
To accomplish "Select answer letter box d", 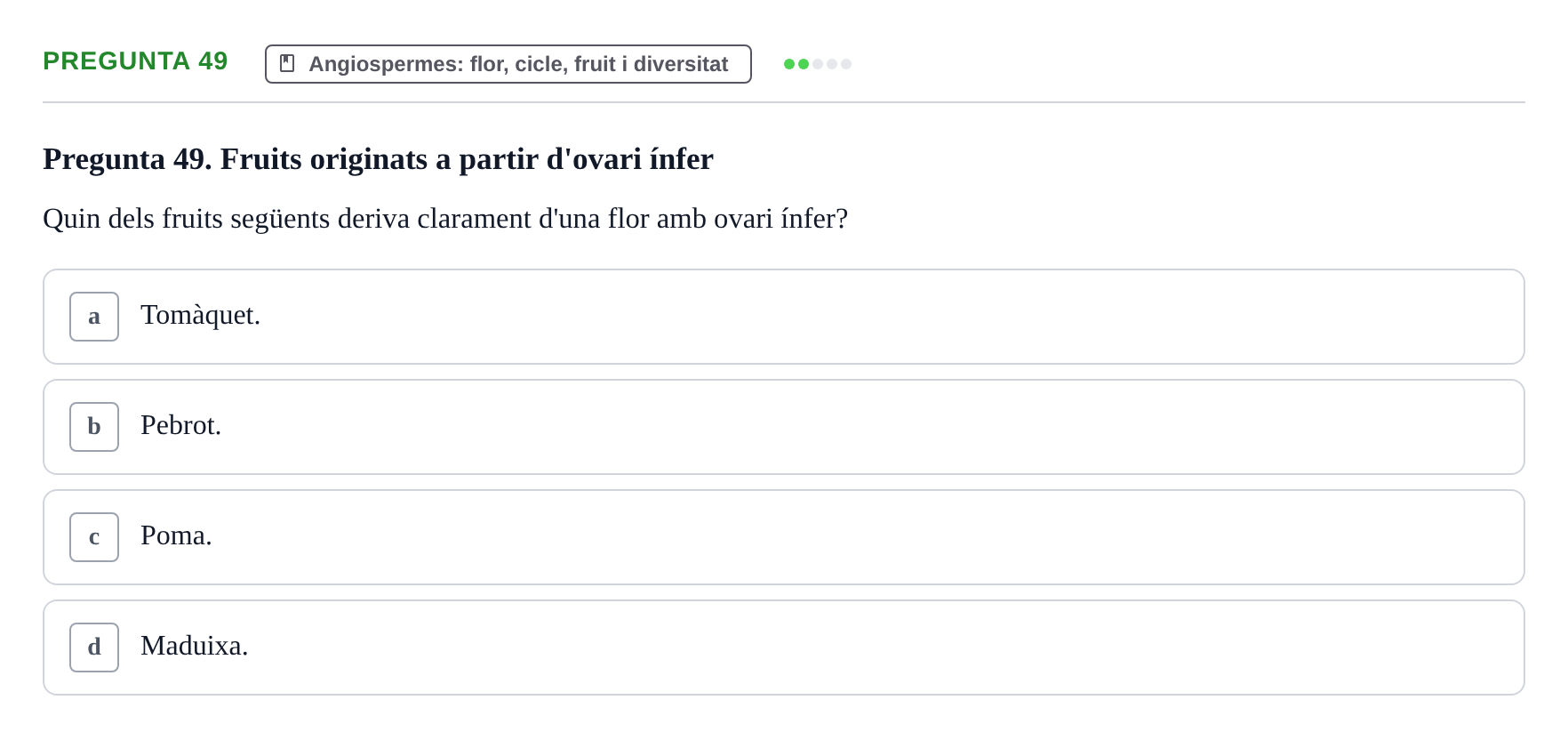I will (x=94, y=647).
